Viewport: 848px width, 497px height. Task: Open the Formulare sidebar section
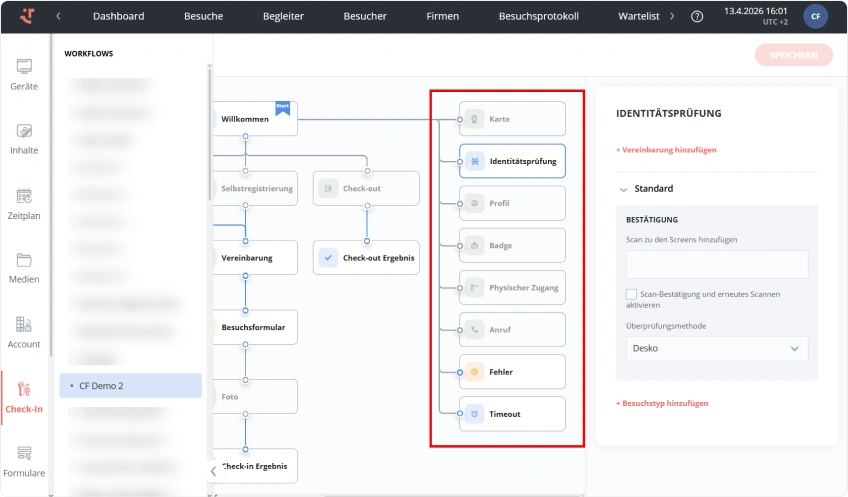pyautogui.click(x=24, y=462)
